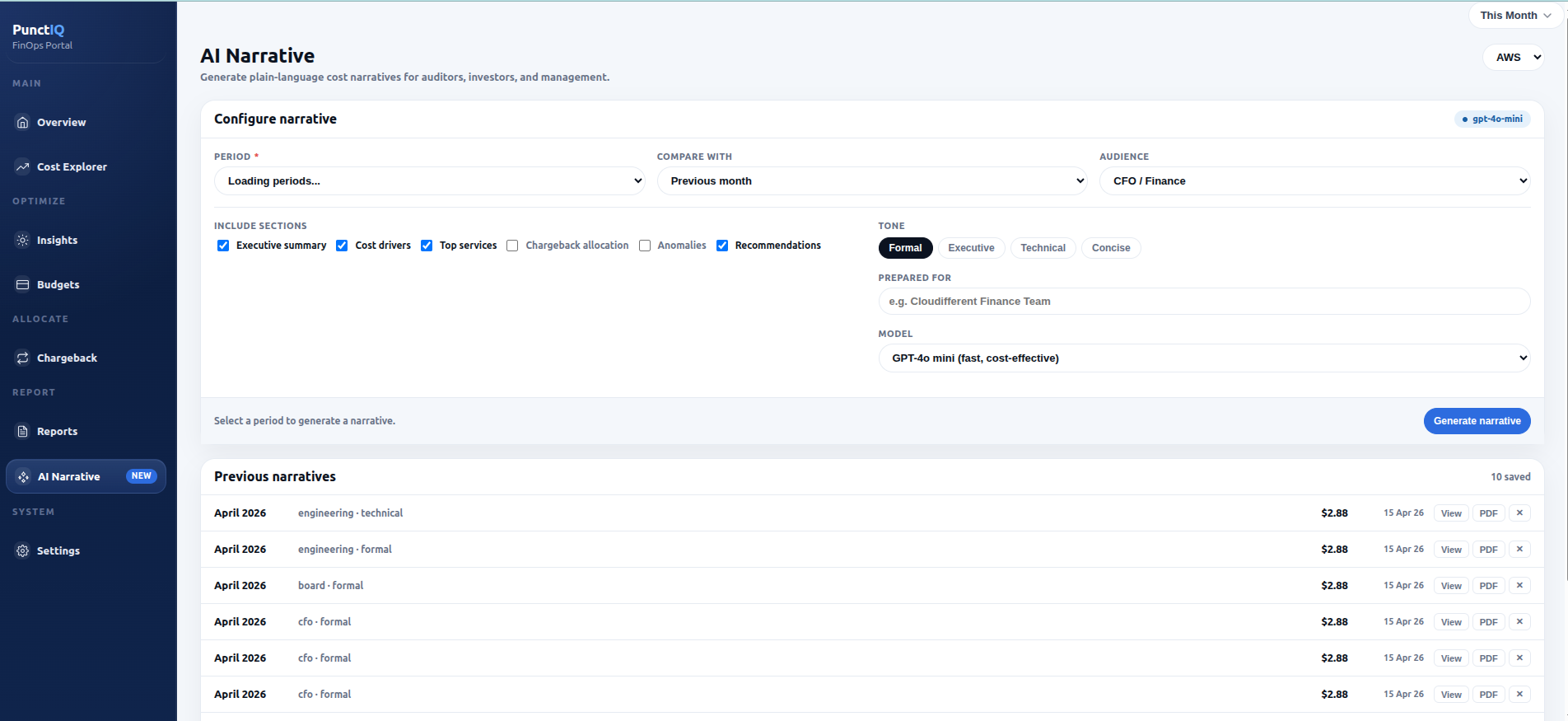1568x721 pixels.
Task: Choose the Technical tone
Action: (x=1043, y=248)
